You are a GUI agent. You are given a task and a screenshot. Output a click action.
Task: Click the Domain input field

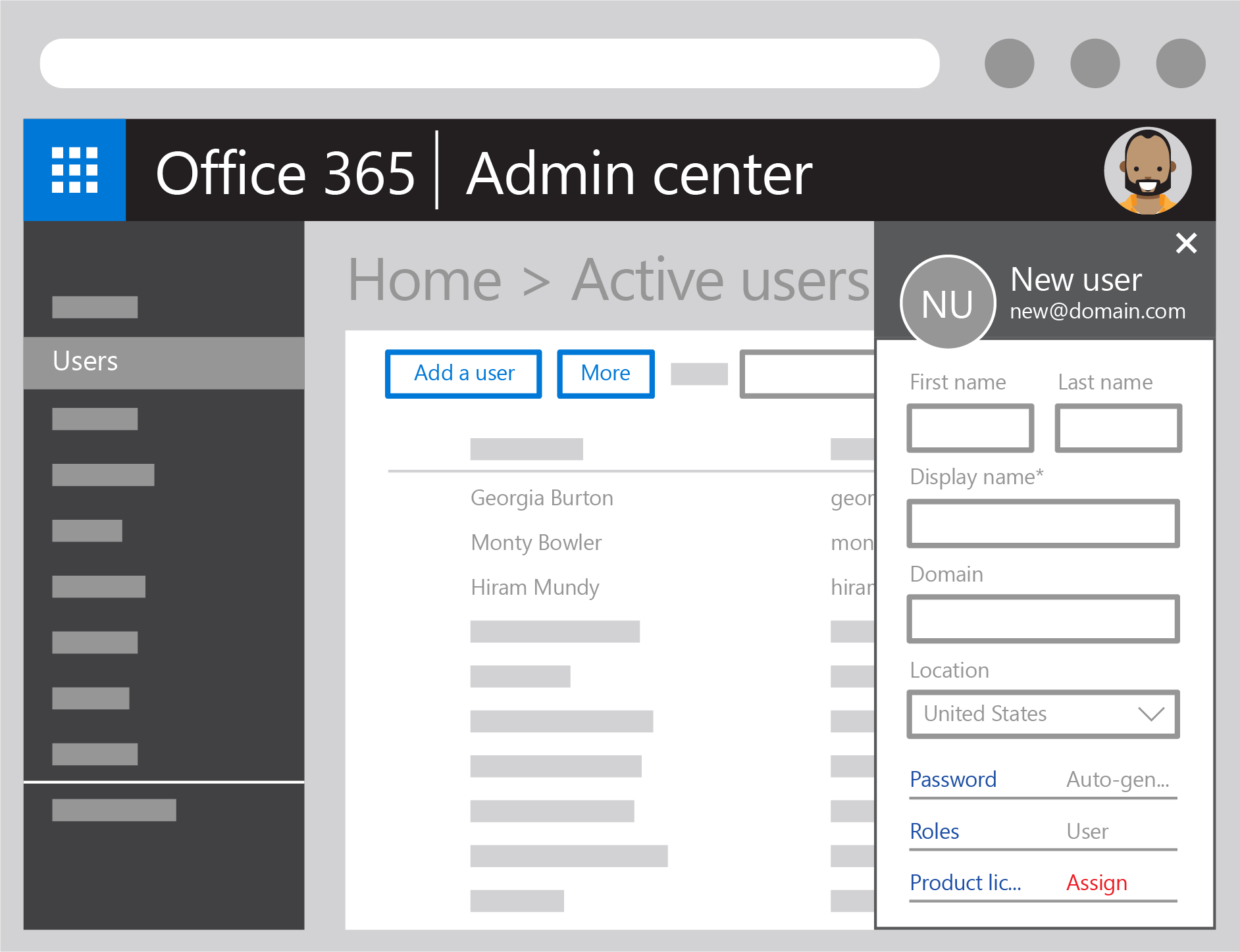[1043, 619]
